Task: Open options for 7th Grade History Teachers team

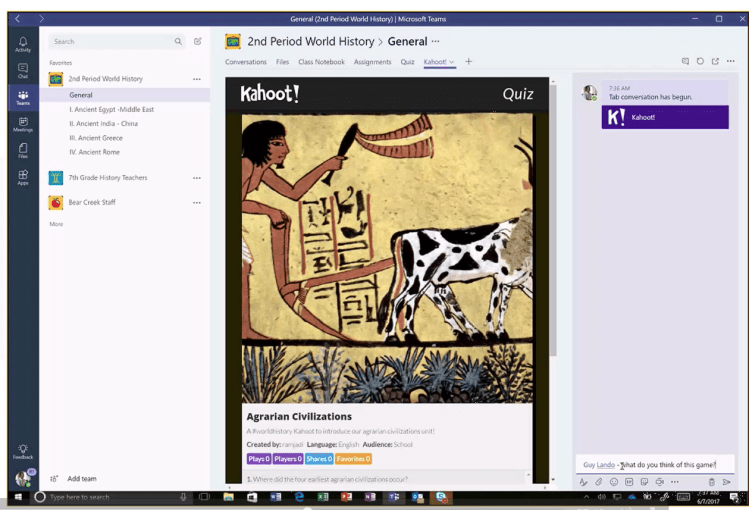Action: pos(197,178)
